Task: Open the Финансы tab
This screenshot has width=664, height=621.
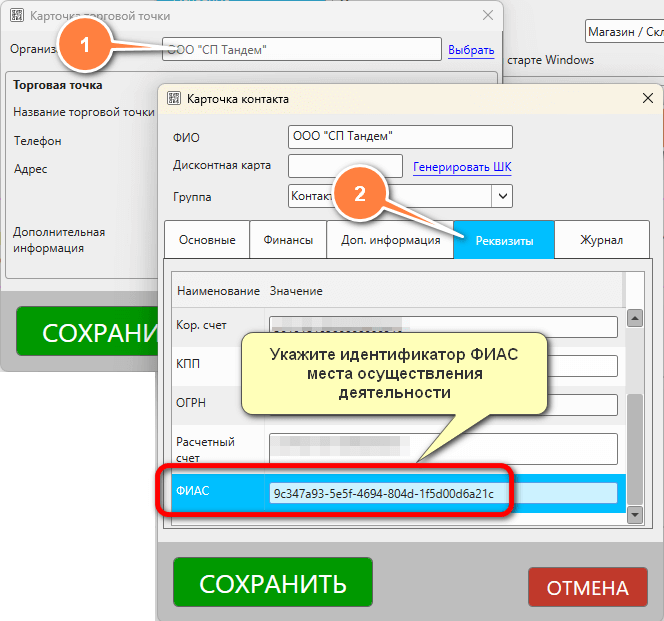Action: (288, 240)
